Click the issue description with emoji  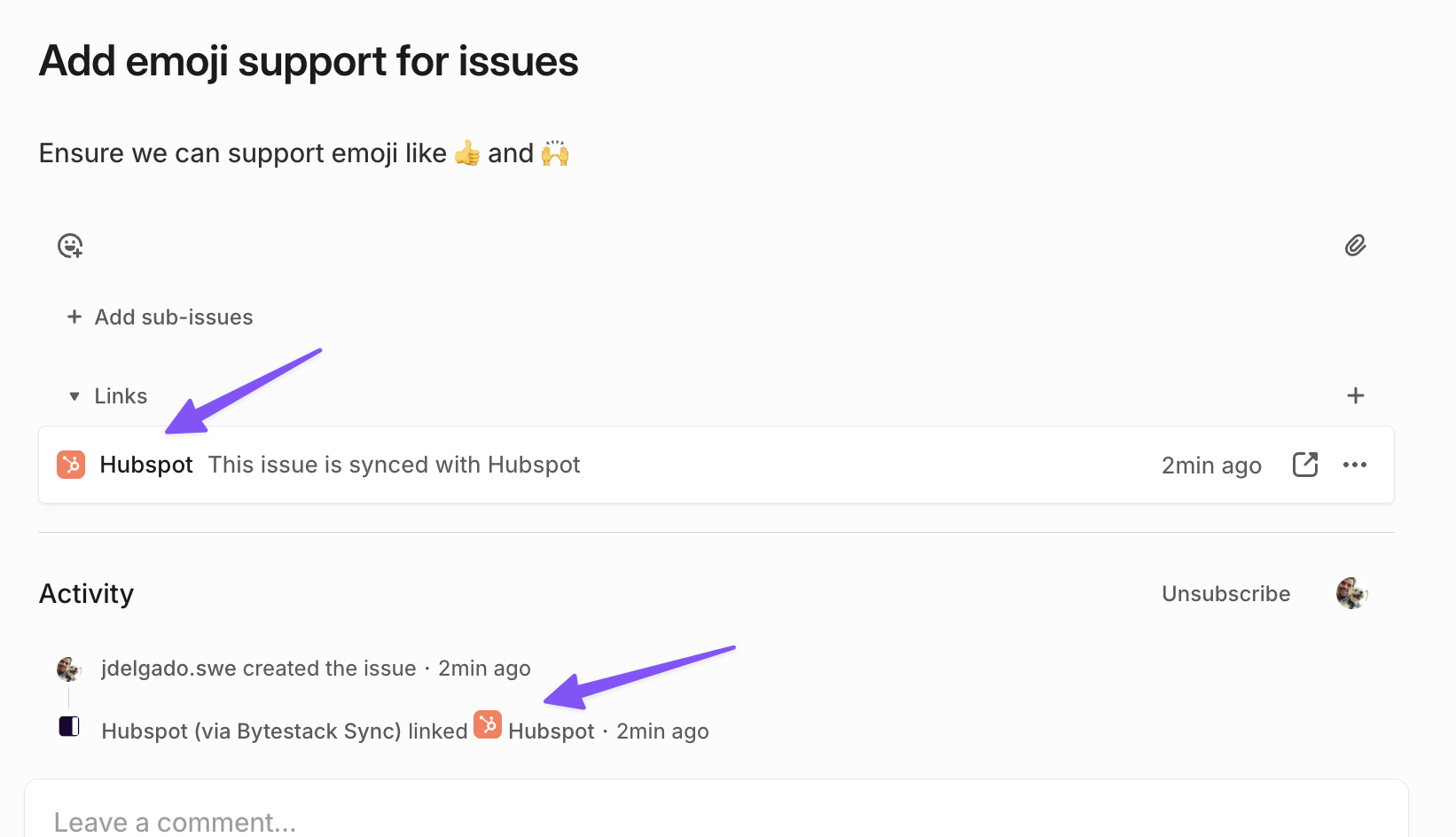302,152
